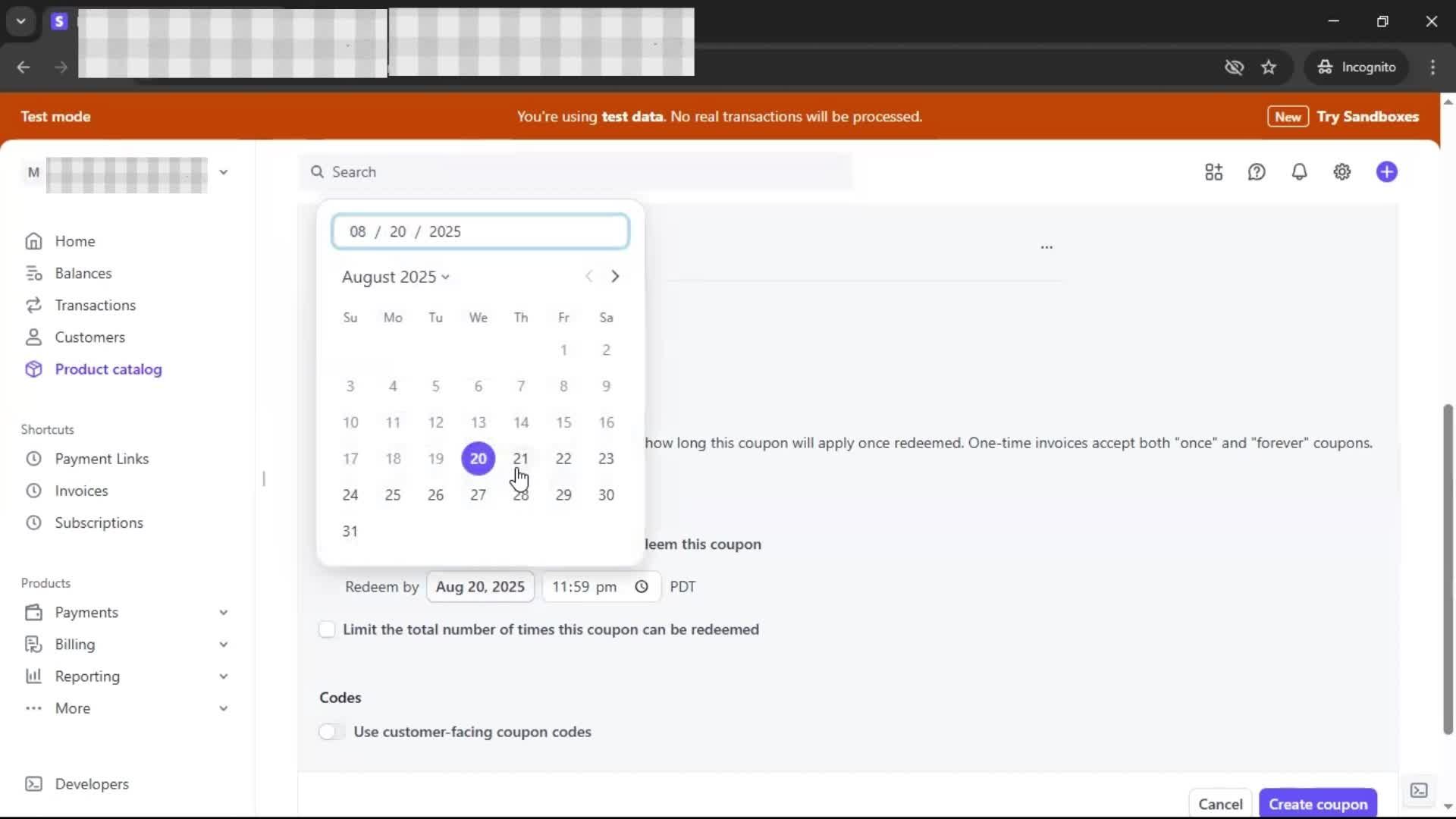Open Customers in sidebar
1456x819 pixels.
(x=89, y=337)
